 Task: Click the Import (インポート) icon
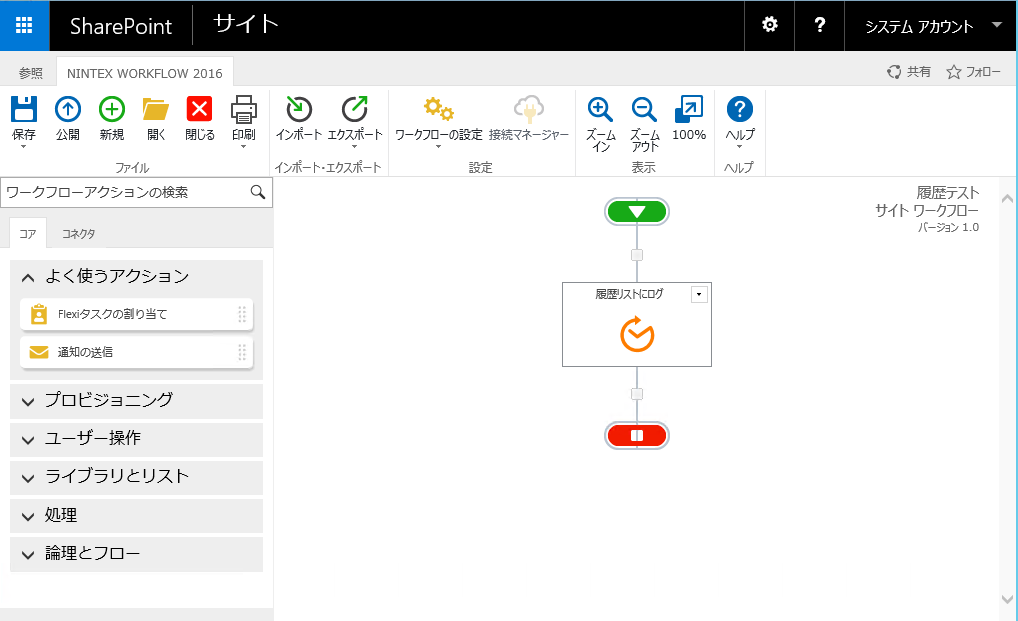pyautogui.click(x=298, y=110)
